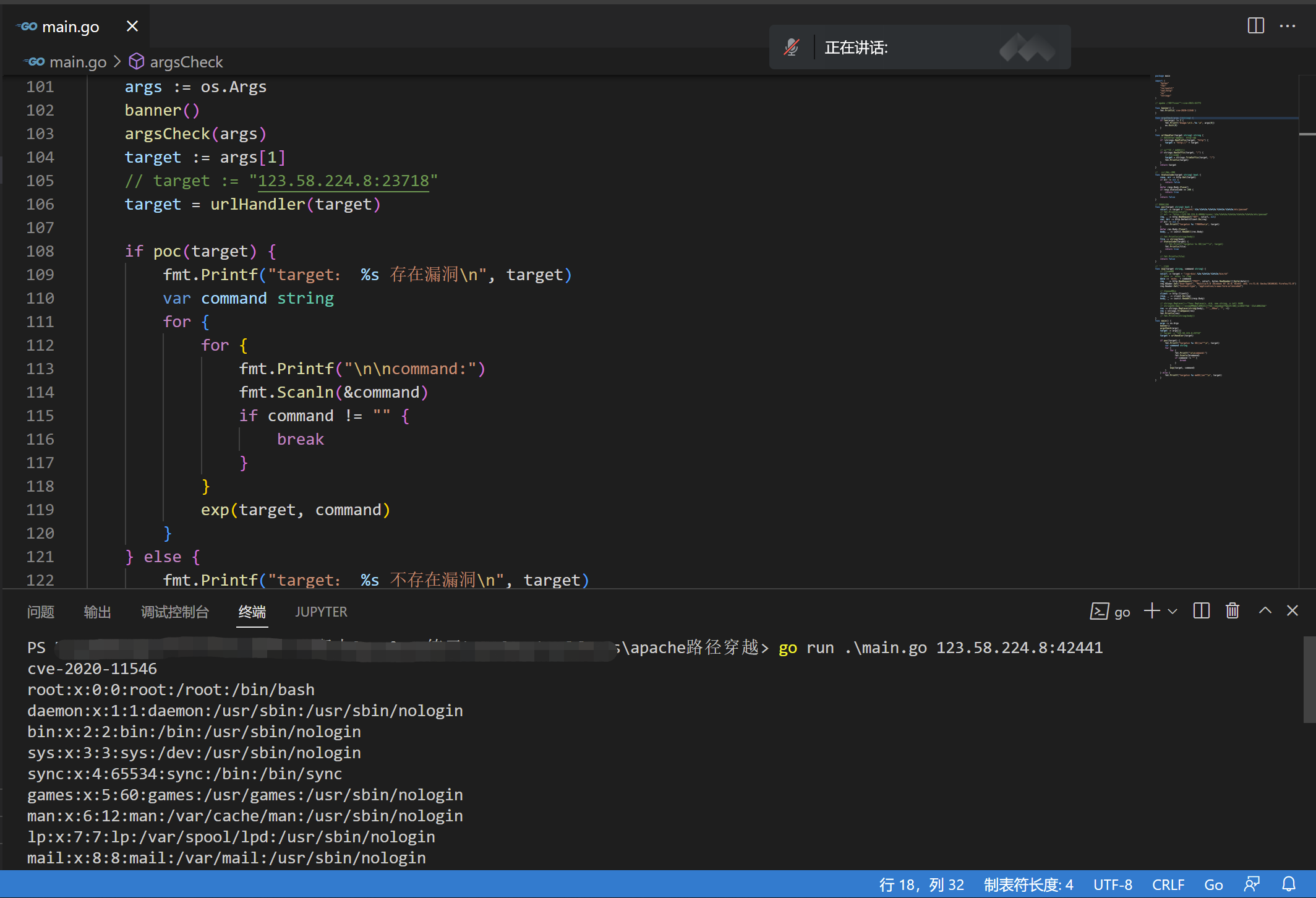Click the go run command in terminal

point(941,648)
